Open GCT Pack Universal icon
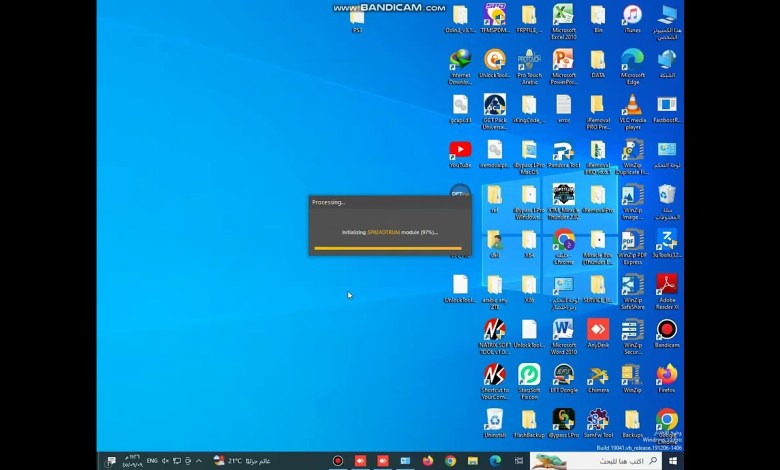The image size is (780, 470). (x=494, y=112)
